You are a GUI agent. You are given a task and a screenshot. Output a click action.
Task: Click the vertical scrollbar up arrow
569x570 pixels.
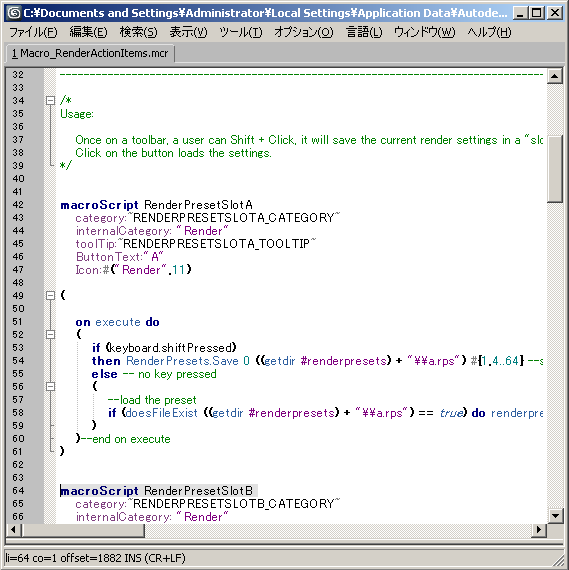pos(554,76)
